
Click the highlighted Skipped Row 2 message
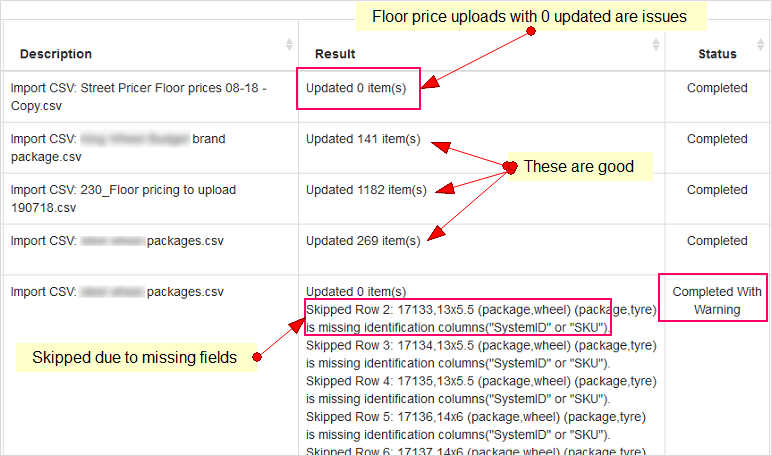469,318
